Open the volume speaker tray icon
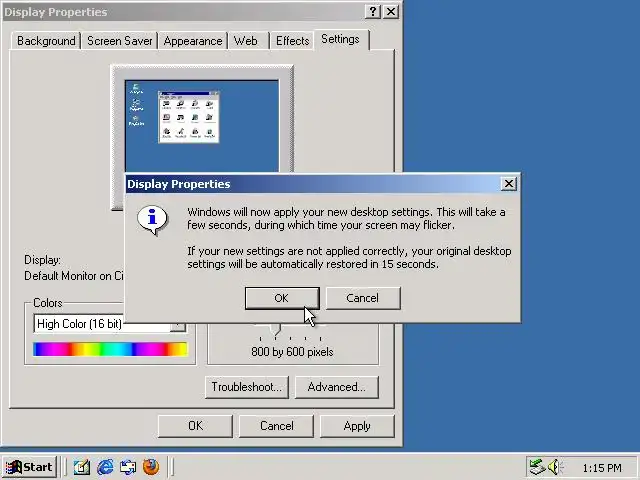The width and height of the screenshot is (640, 480). click(554, 467)
